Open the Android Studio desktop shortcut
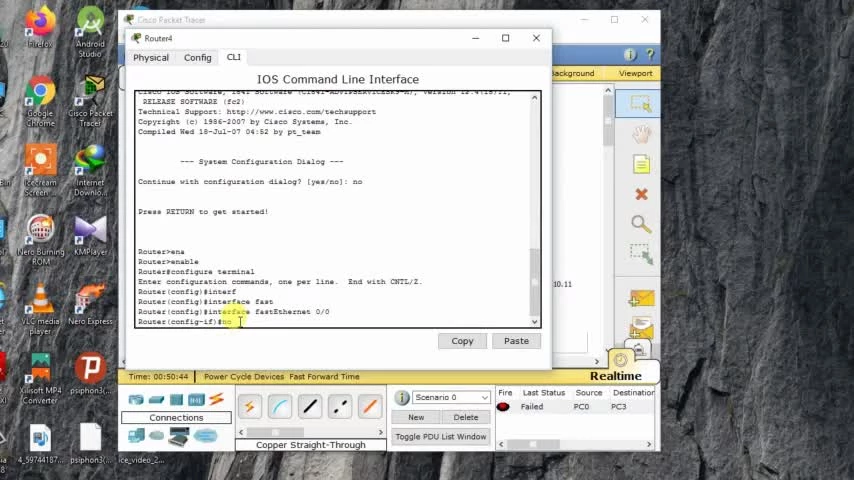 90,32
